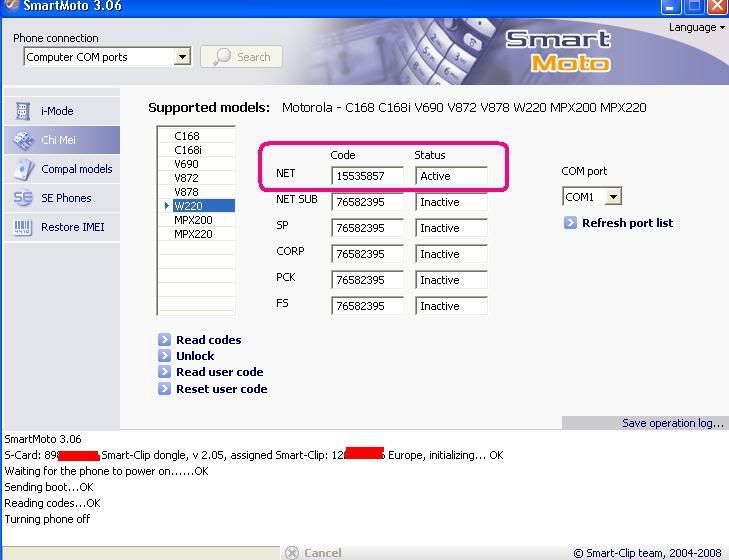Click log line 'Turning phone off'
729x560 pixels.
pos(47,519)
